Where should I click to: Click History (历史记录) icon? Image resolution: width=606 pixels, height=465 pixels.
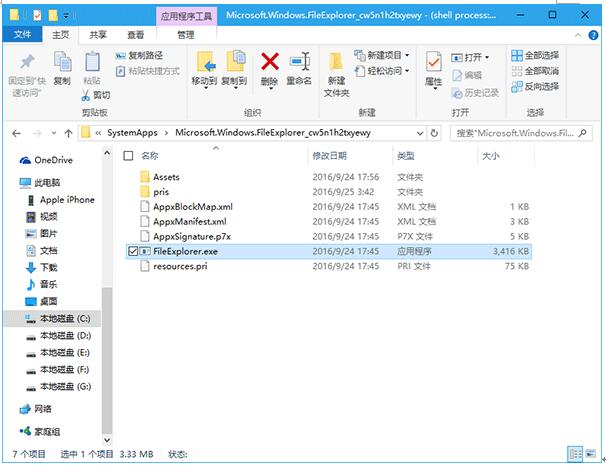coord(457,93)
